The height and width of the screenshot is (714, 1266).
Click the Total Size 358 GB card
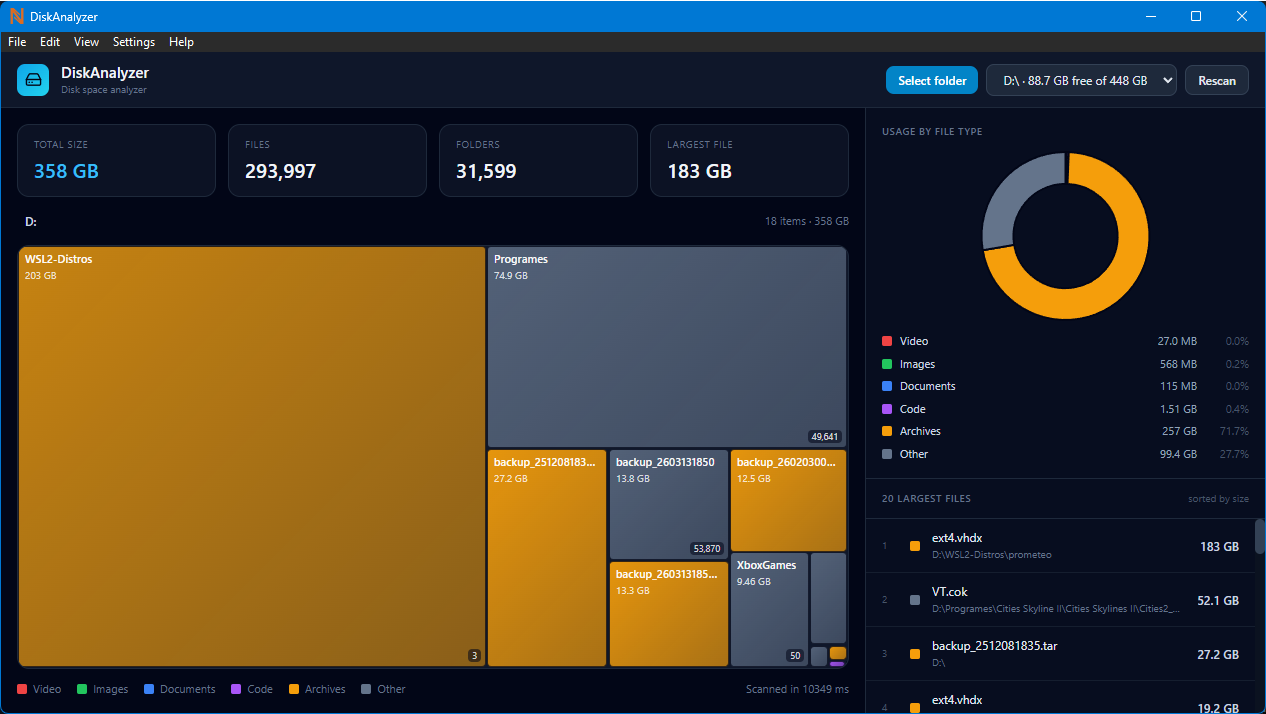(116, 160)
